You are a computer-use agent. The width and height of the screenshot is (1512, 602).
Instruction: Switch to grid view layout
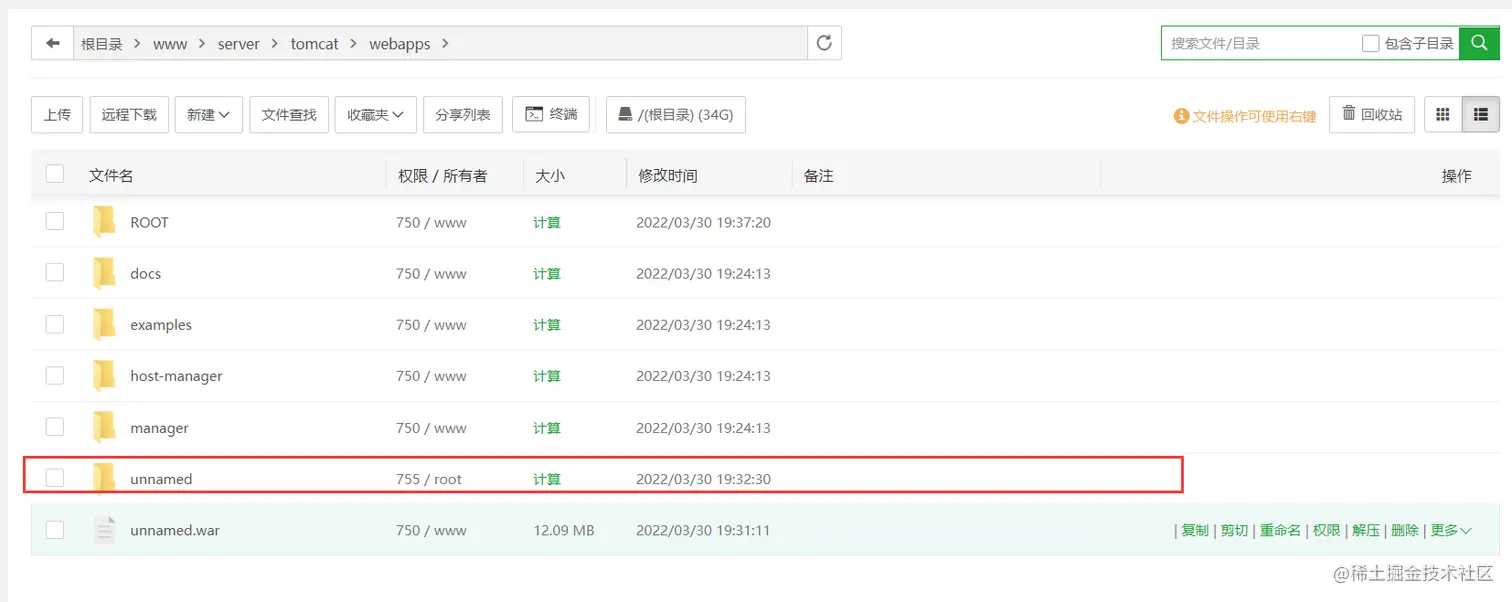coord(1443,114)
